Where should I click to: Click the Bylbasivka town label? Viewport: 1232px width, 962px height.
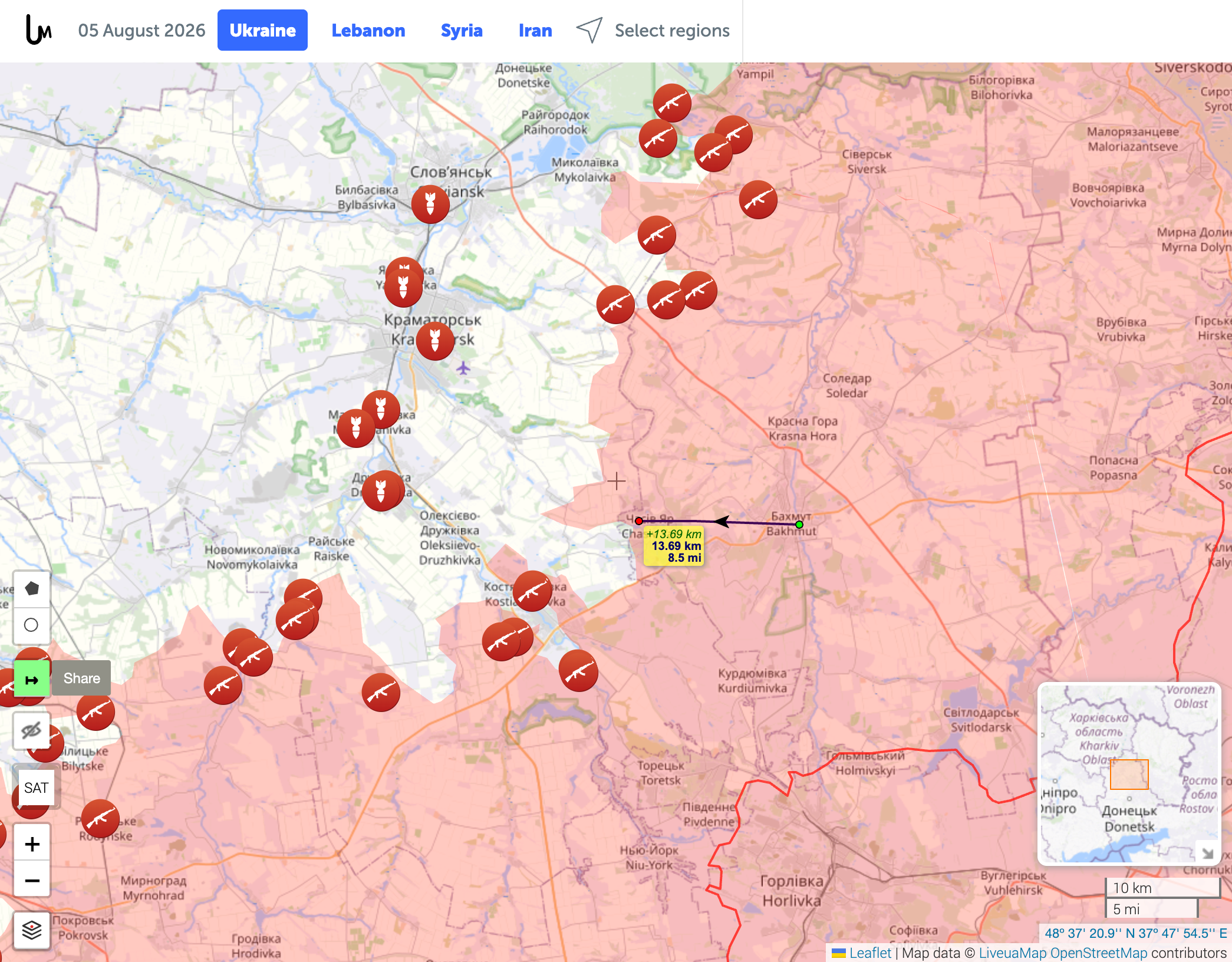pos(367,197)
